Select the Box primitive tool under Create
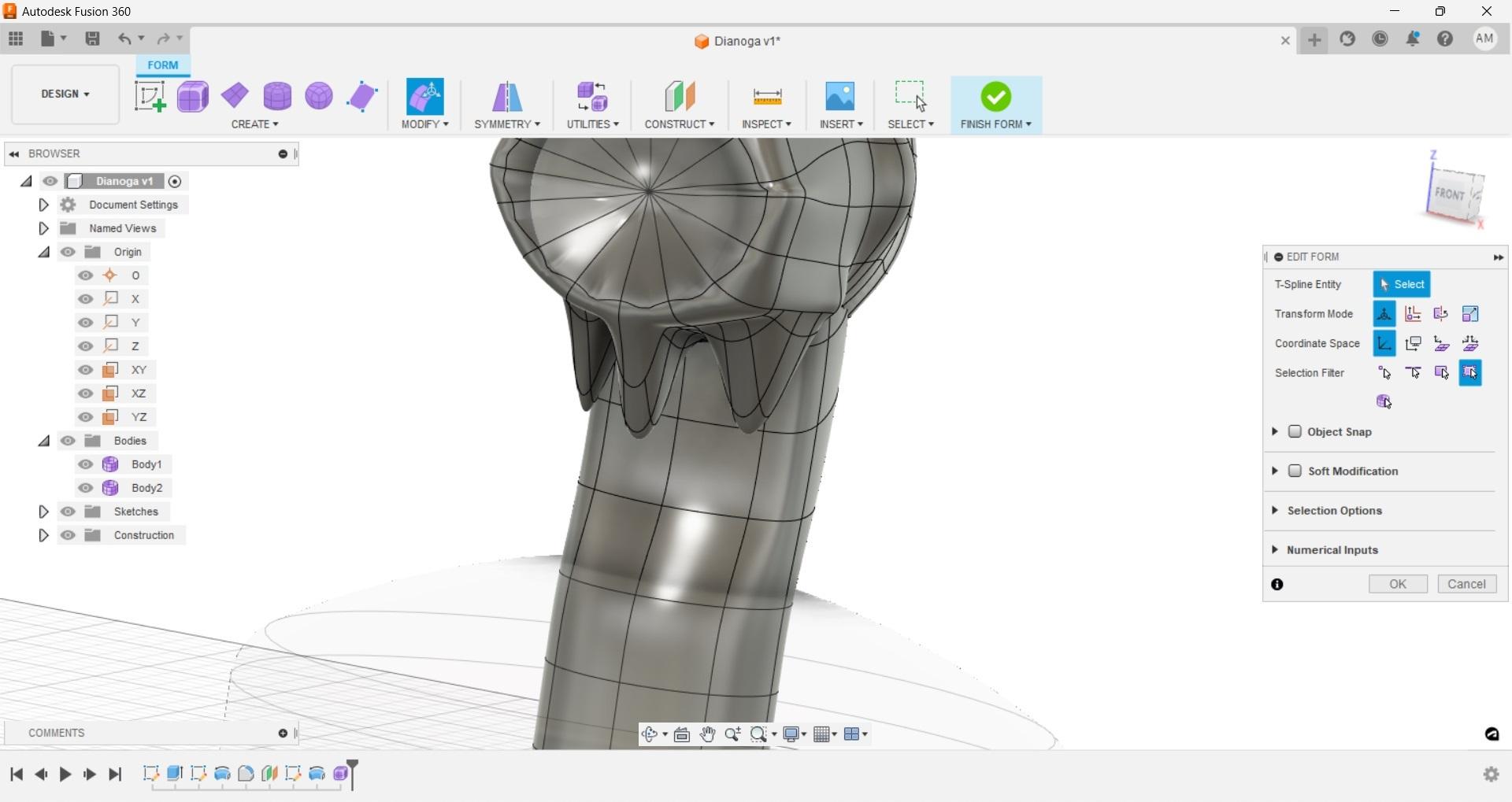Viewport: 1512px width, 802px height. pos(192,95)
